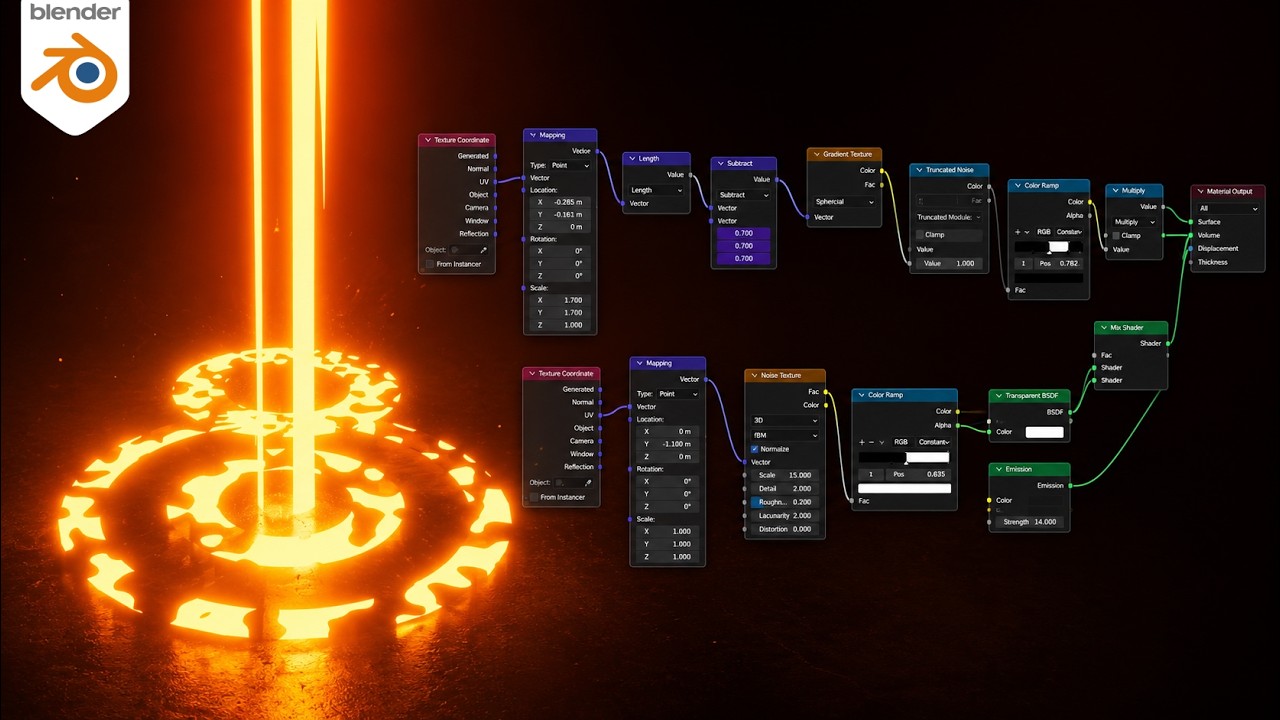
Task: Click Roughness 0.200 slider in Noise Texture
Action: (x=785, y=502)
